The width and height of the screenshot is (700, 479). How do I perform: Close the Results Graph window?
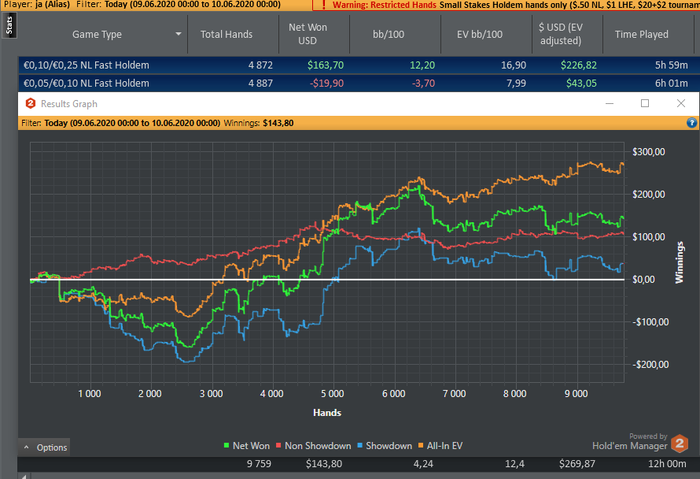[681, 104]
